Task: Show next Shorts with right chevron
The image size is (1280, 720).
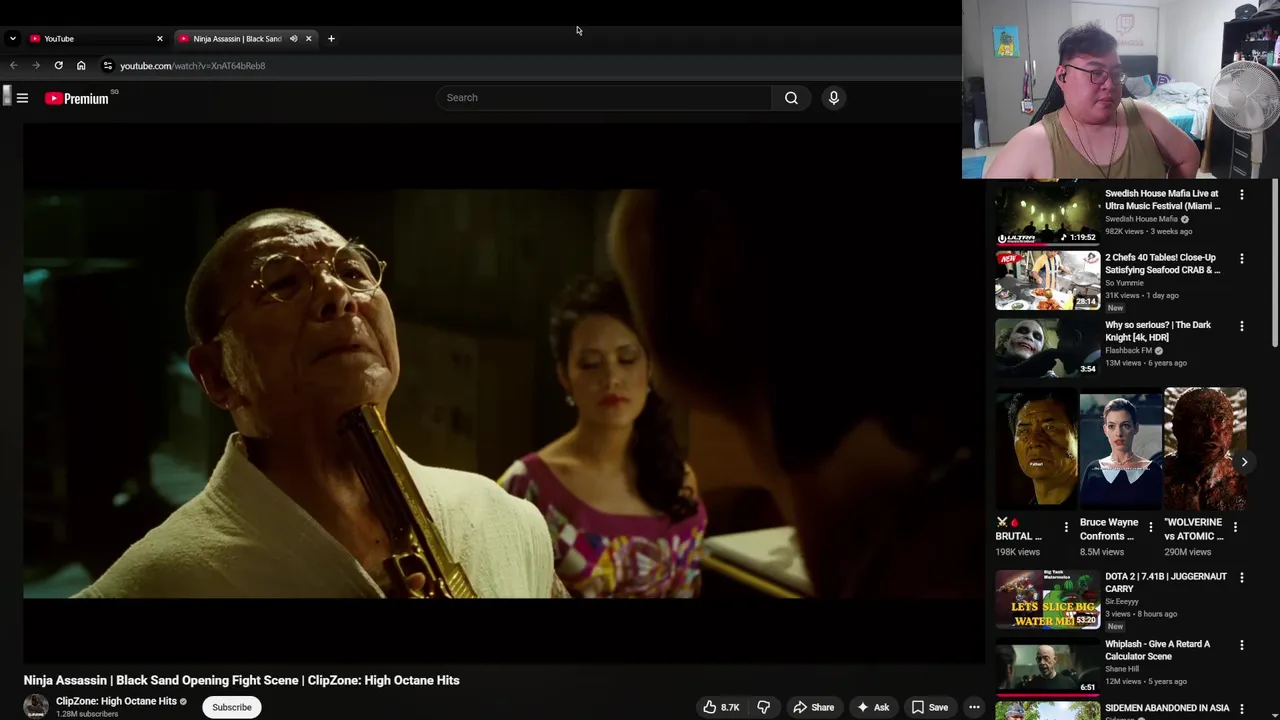Action: pyautogui.click(x=1244, y=462)
